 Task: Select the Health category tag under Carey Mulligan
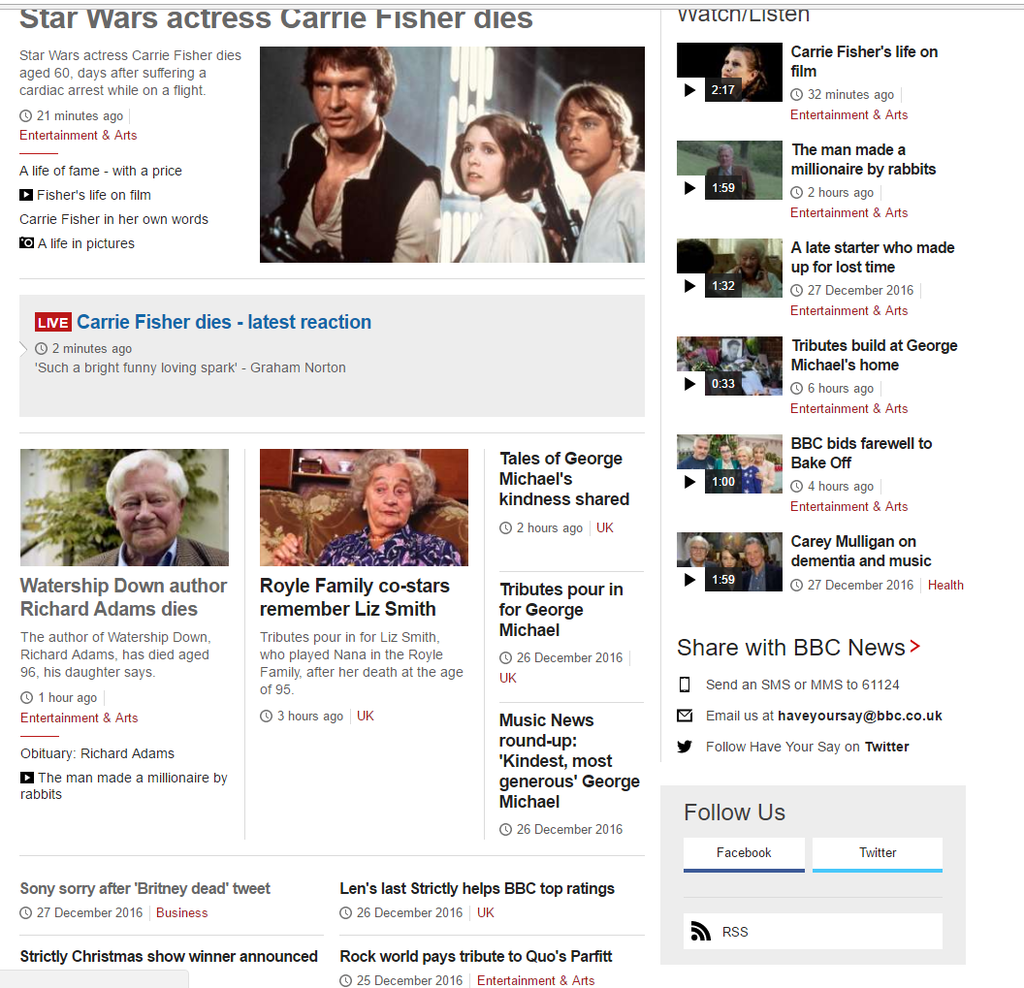[945, 585]
